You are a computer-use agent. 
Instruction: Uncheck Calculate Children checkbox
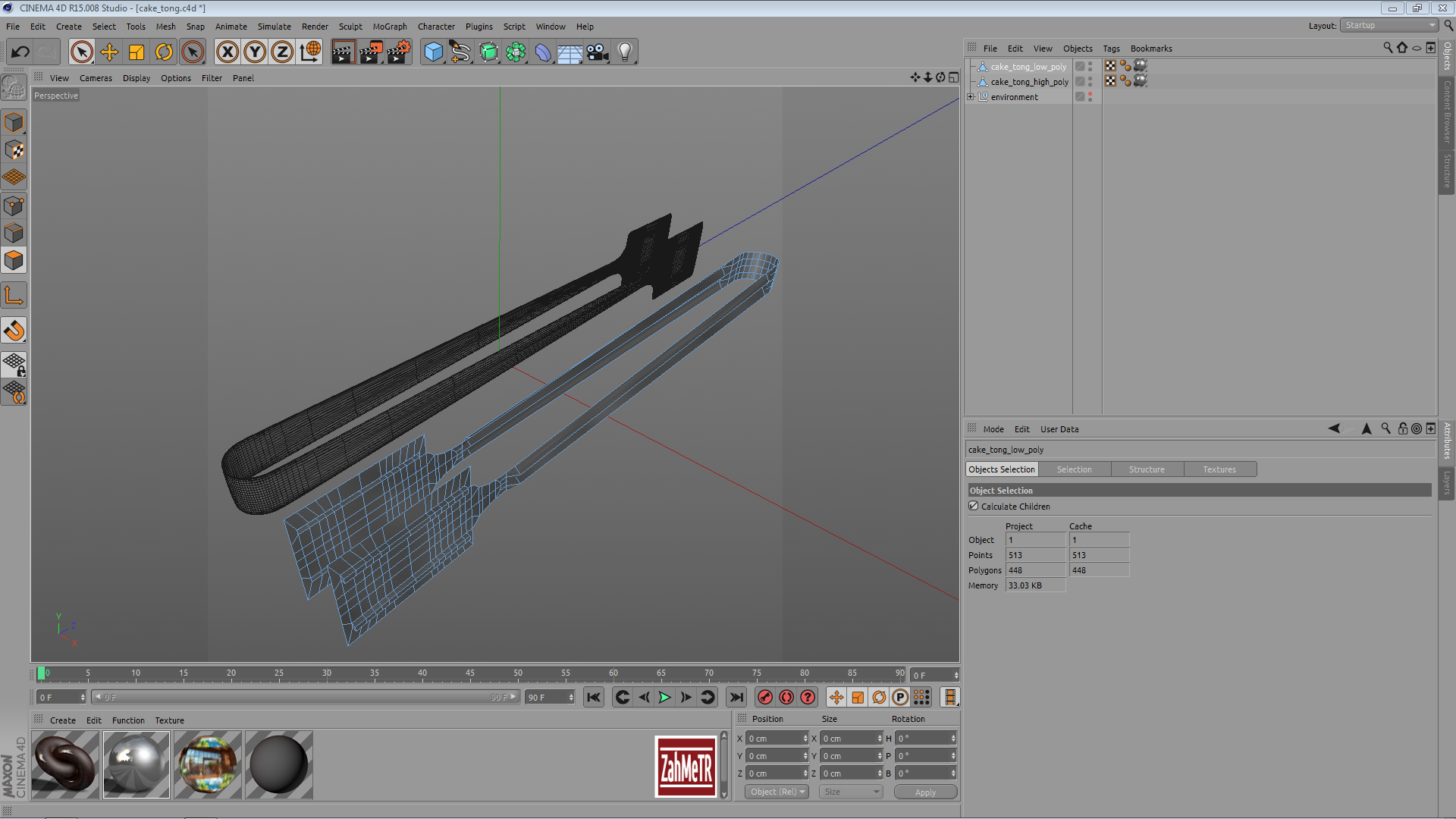[974, 506]
